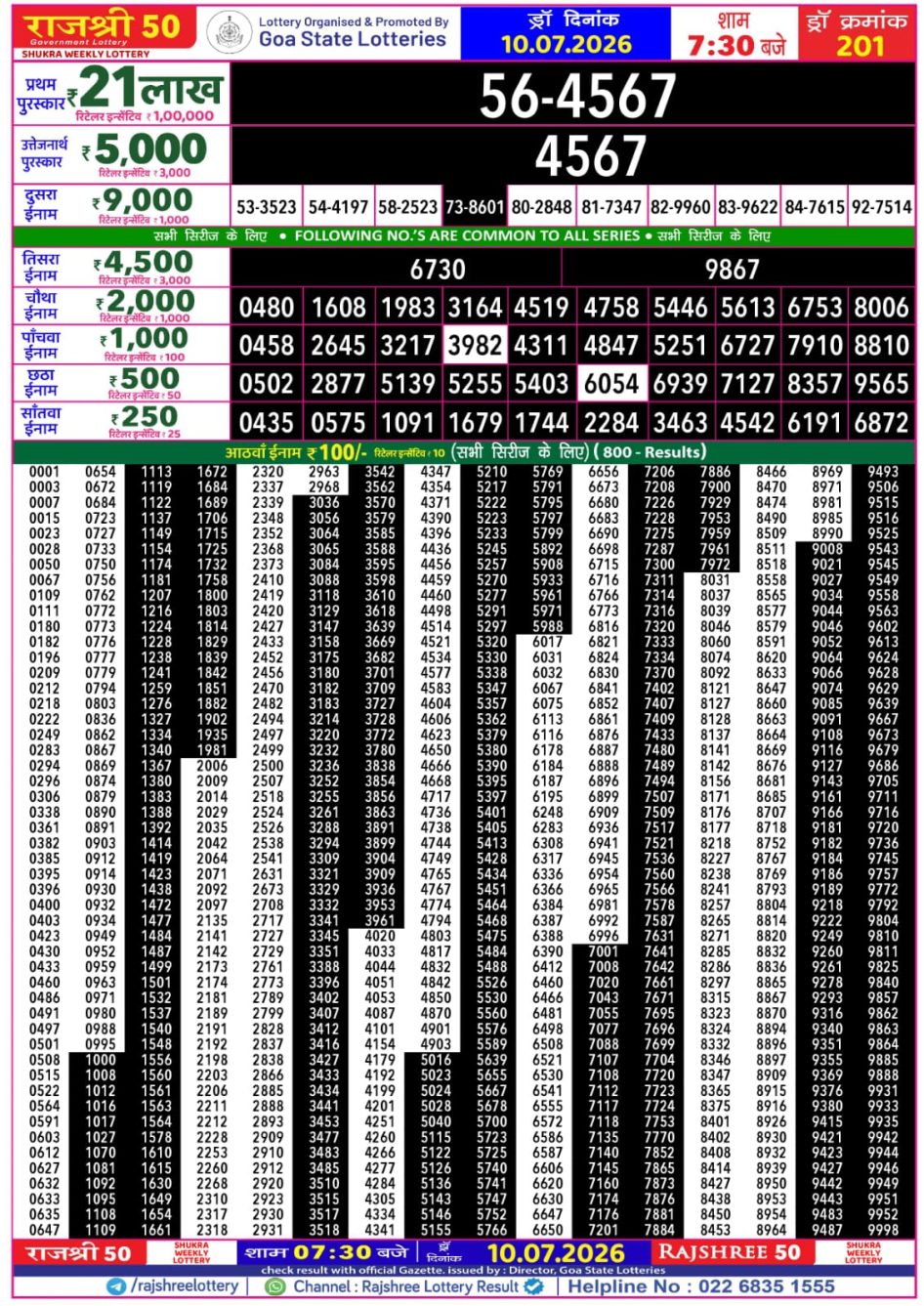Image resolution: width=924 pixels, height=1306 pixels.
Task: Select fifth prize number 0458
Action: pos(267,346)
